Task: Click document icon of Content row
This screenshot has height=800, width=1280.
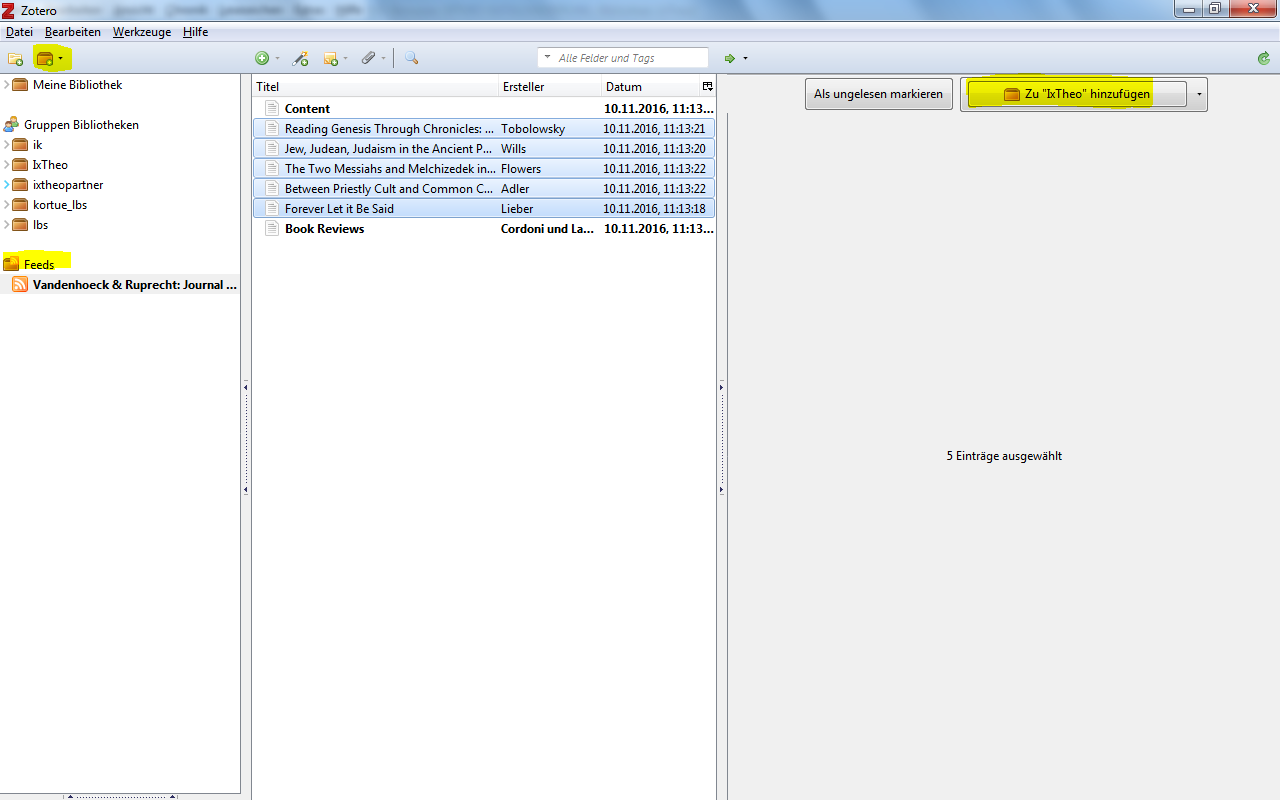Action: [271, 108]
